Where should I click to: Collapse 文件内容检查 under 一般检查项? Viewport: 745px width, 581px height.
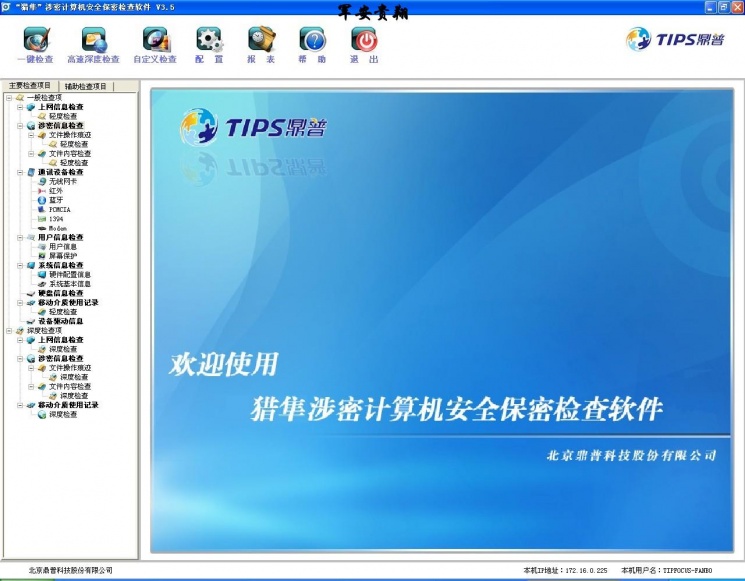(x=31, y=153)
